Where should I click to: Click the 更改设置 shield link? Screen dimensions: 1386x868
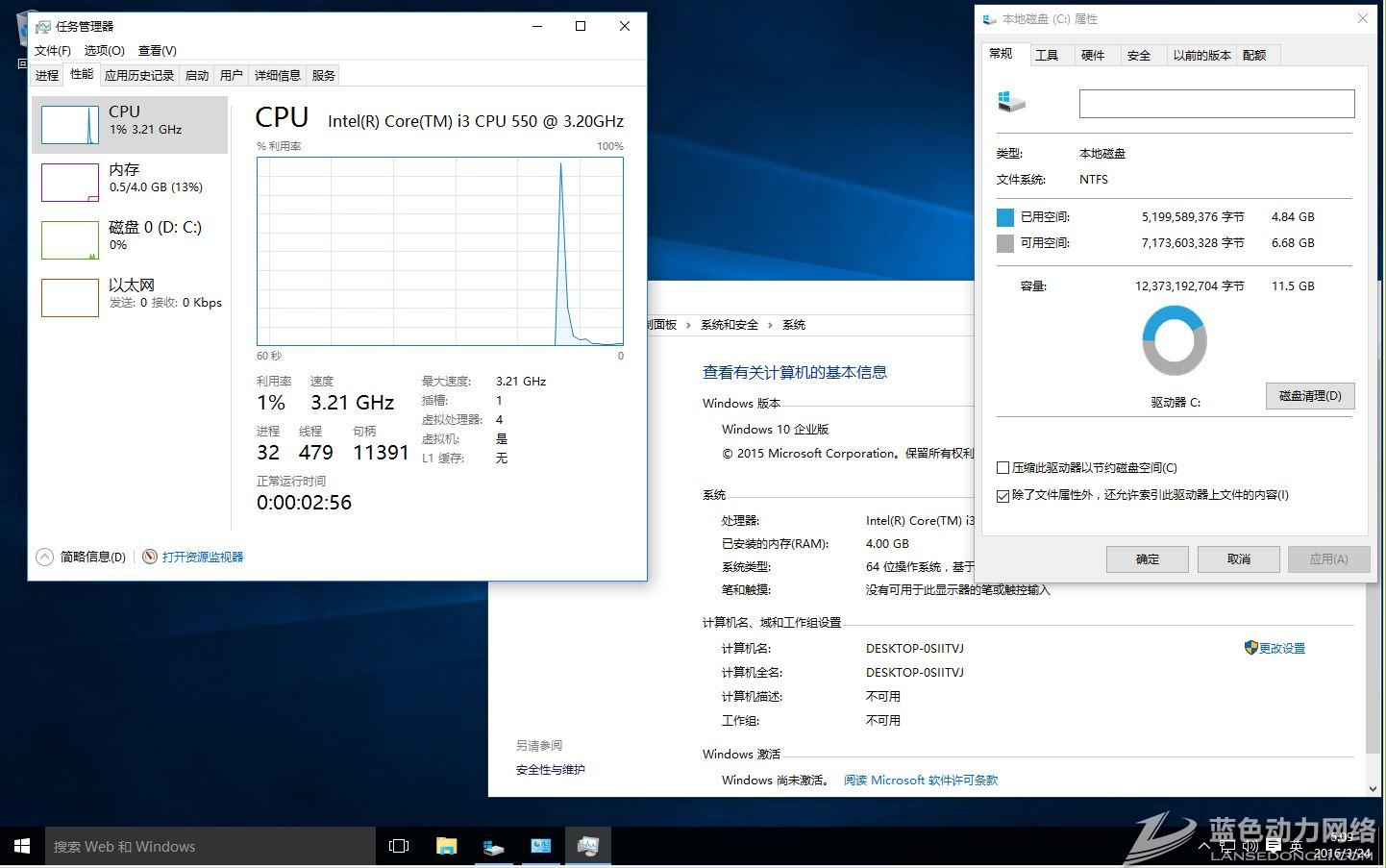click(x=1281, y=649)
